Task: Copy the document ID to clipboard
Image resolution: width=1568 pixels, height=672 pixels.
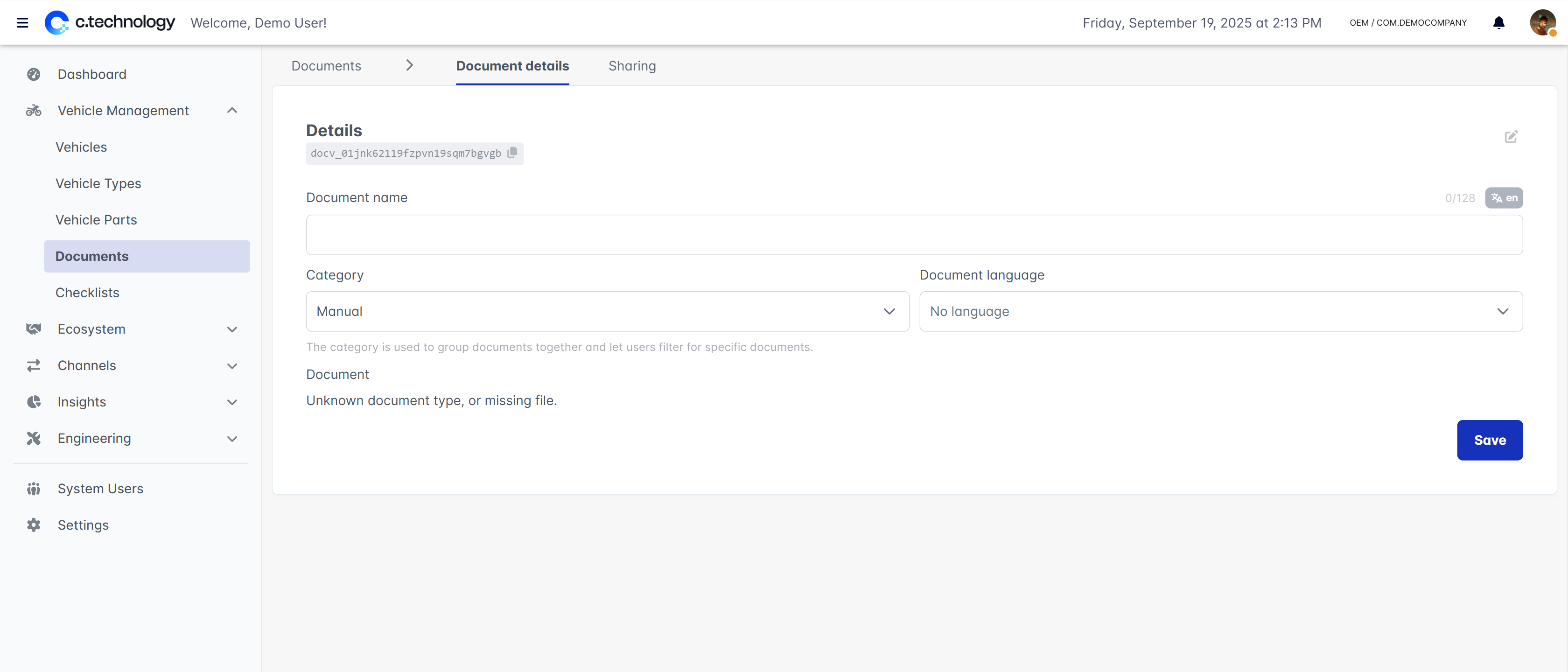Action: tap(512, 152)
